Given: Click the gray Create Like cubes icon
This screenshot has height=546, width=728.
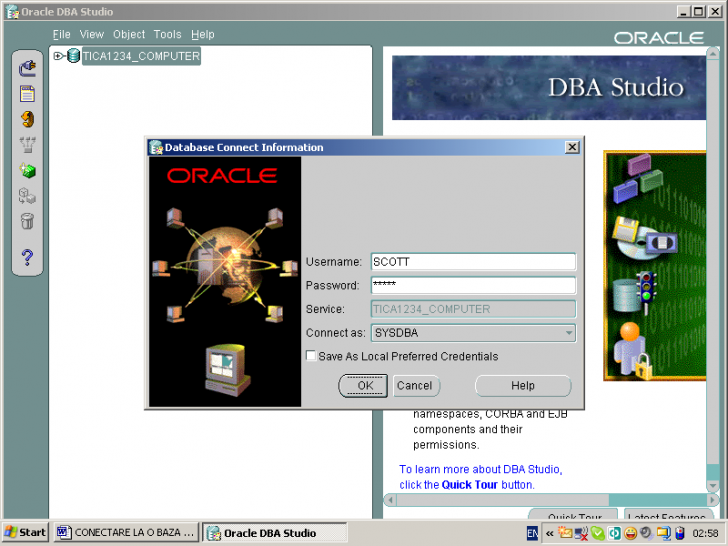Looking at the screenshot, I should coord(28,196).
